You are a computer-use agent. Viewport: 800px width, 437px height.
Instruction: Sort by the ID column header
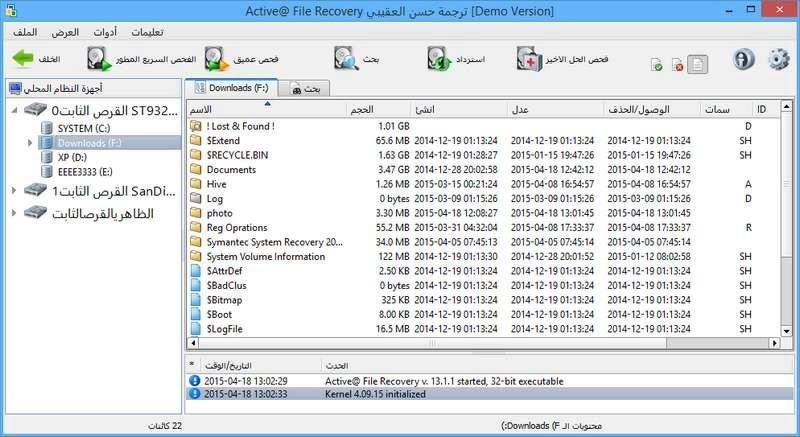pyautogui.click(x=766, y=109)
